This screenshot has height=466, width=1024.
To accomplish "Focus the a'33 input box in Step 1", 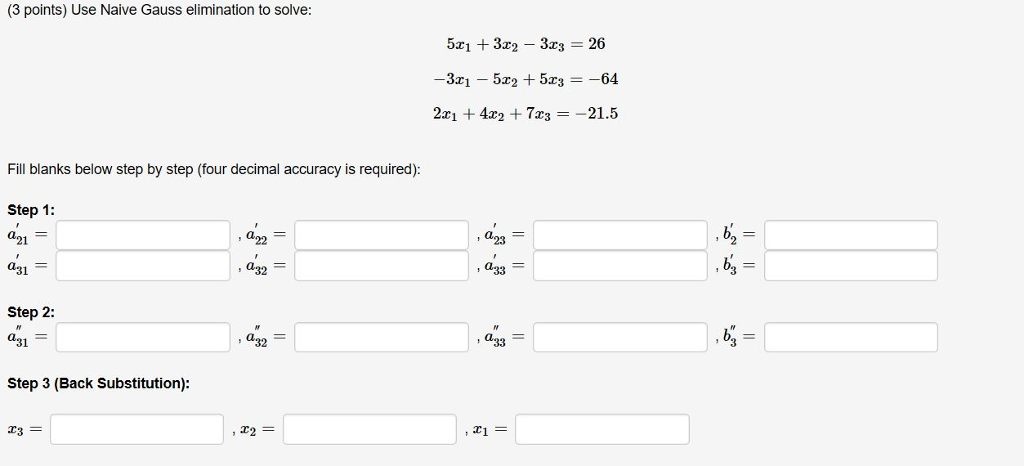I will (620, 266).
